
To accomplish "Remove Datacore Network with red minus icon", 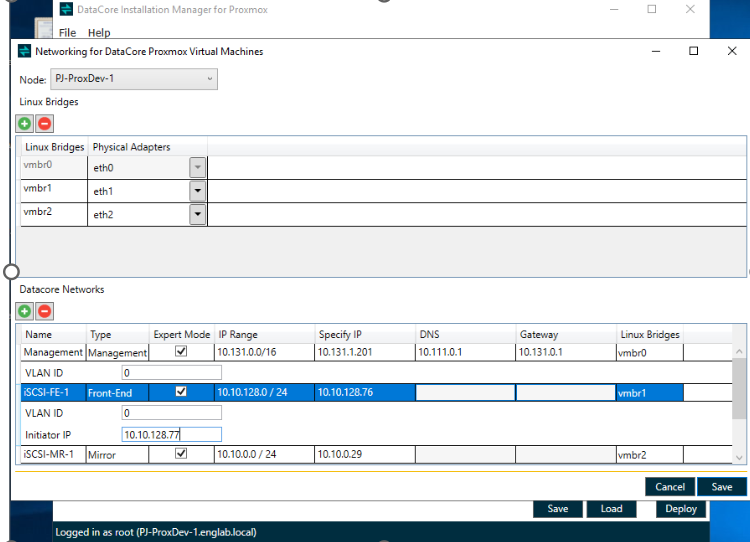I will (44, 311).
